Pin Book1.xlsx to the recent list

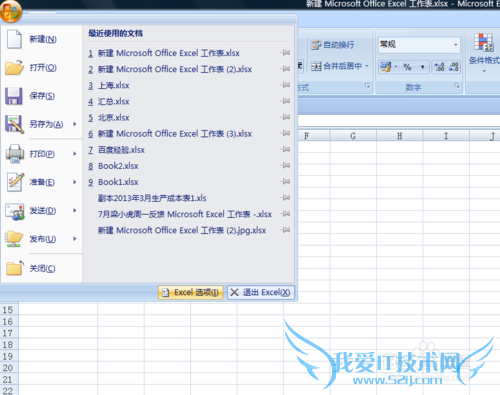[x=285, y=182]
